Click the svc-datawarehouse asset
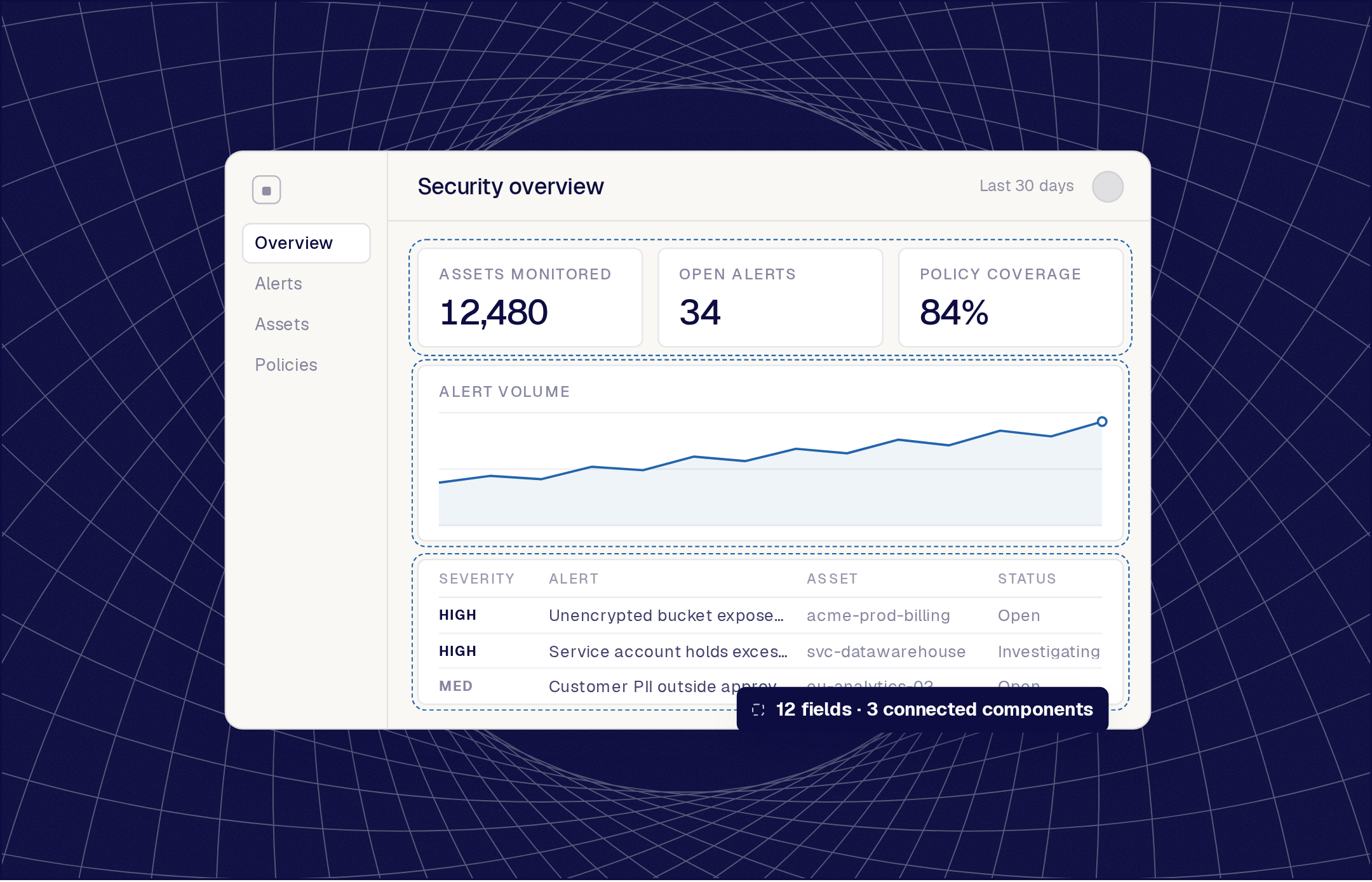This screenshot has height=882, width=1372. (x=886, y=652)
